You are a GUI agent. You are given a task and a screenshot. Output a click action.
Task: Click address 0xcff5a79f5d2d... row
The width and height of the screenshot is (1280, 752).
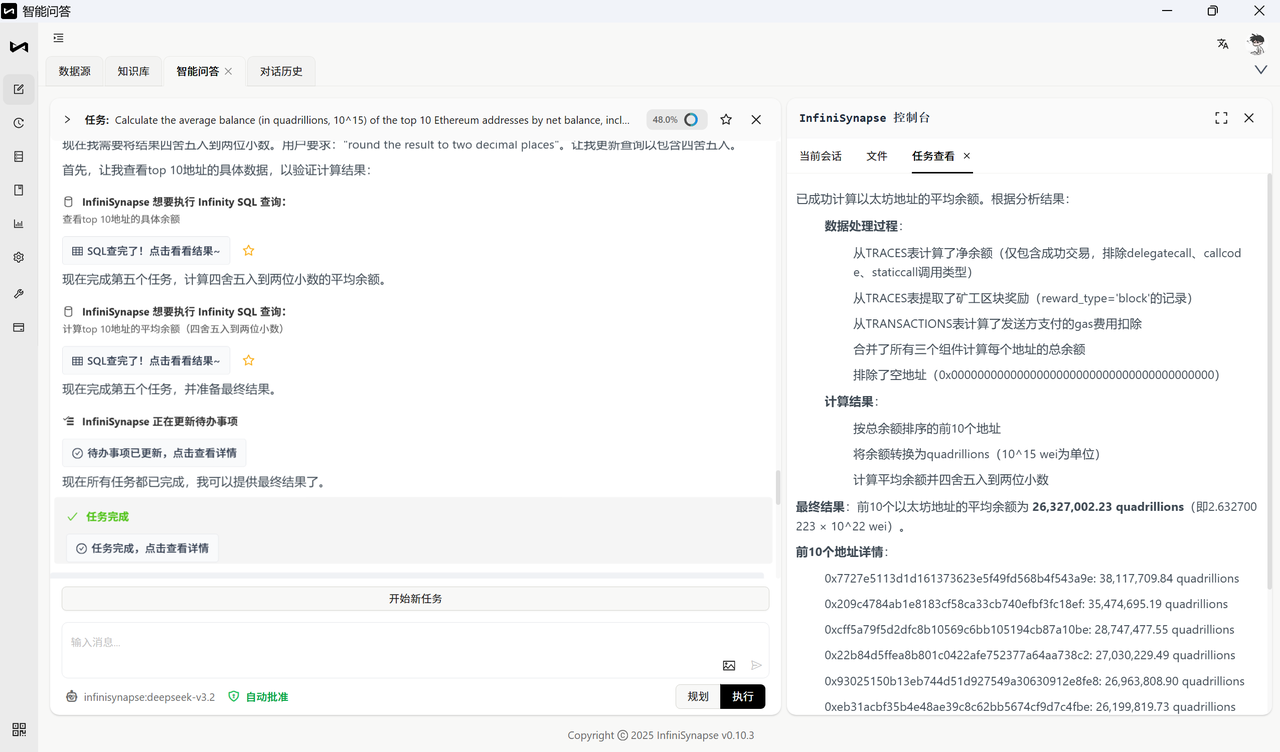(x=1029, y=630)
